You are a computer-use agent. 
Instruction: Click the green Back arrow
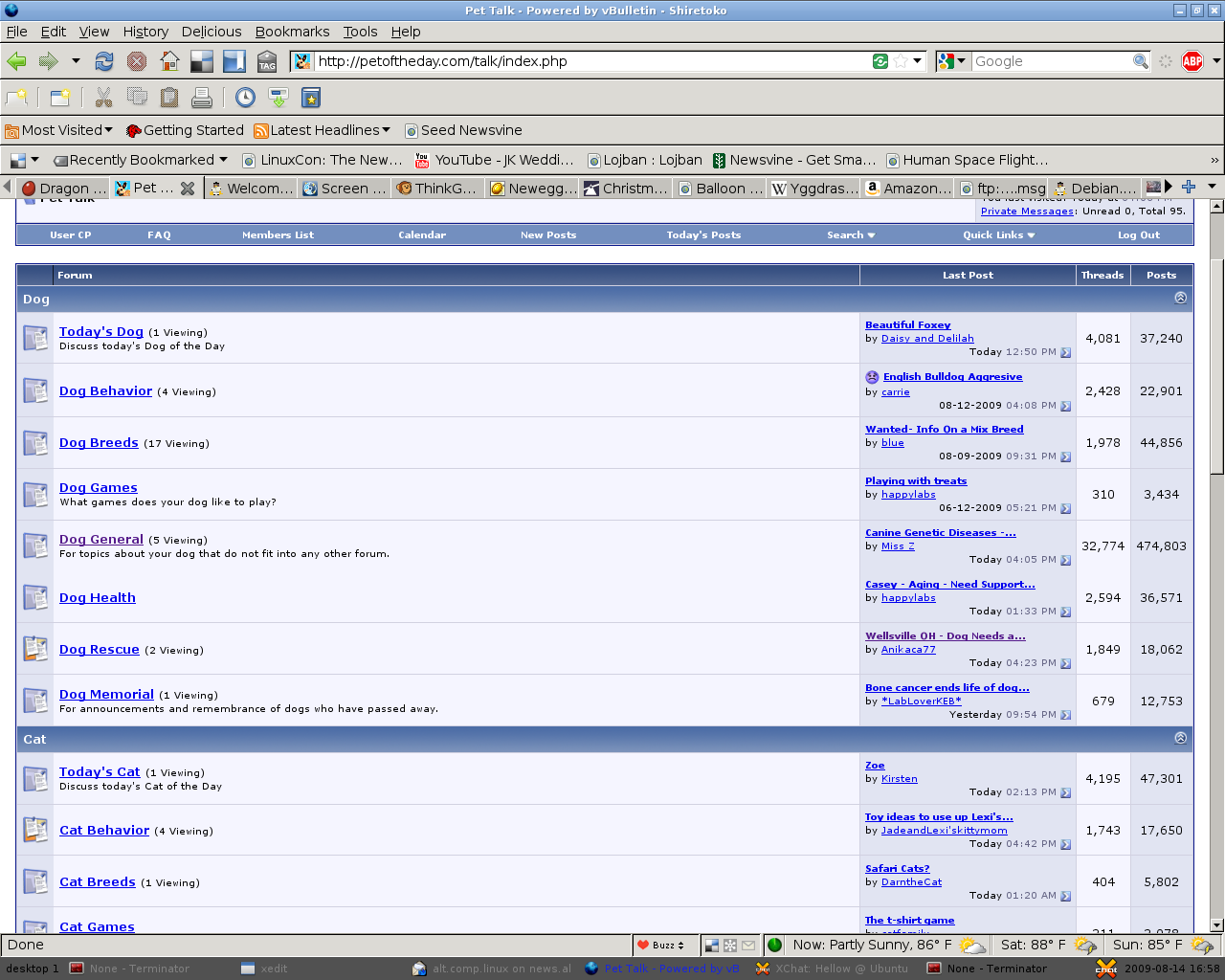16,61
